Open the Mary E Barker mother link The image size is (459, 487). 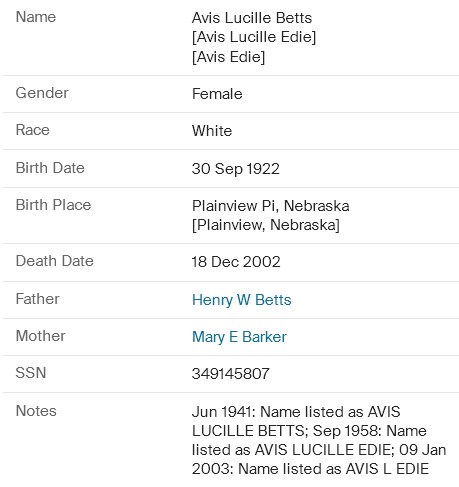(x=239, y=337)
